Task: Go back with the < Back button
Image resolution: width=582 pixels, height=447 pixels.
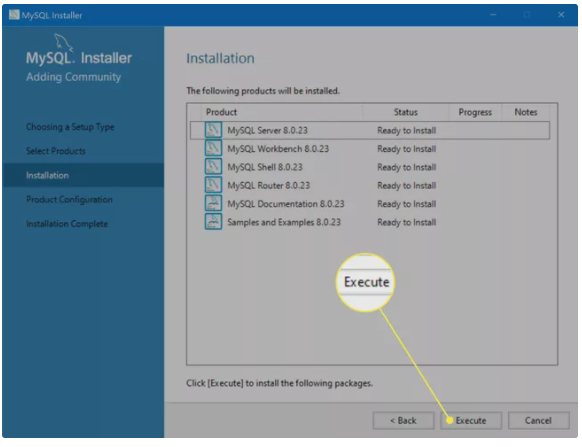Action: 403,420
